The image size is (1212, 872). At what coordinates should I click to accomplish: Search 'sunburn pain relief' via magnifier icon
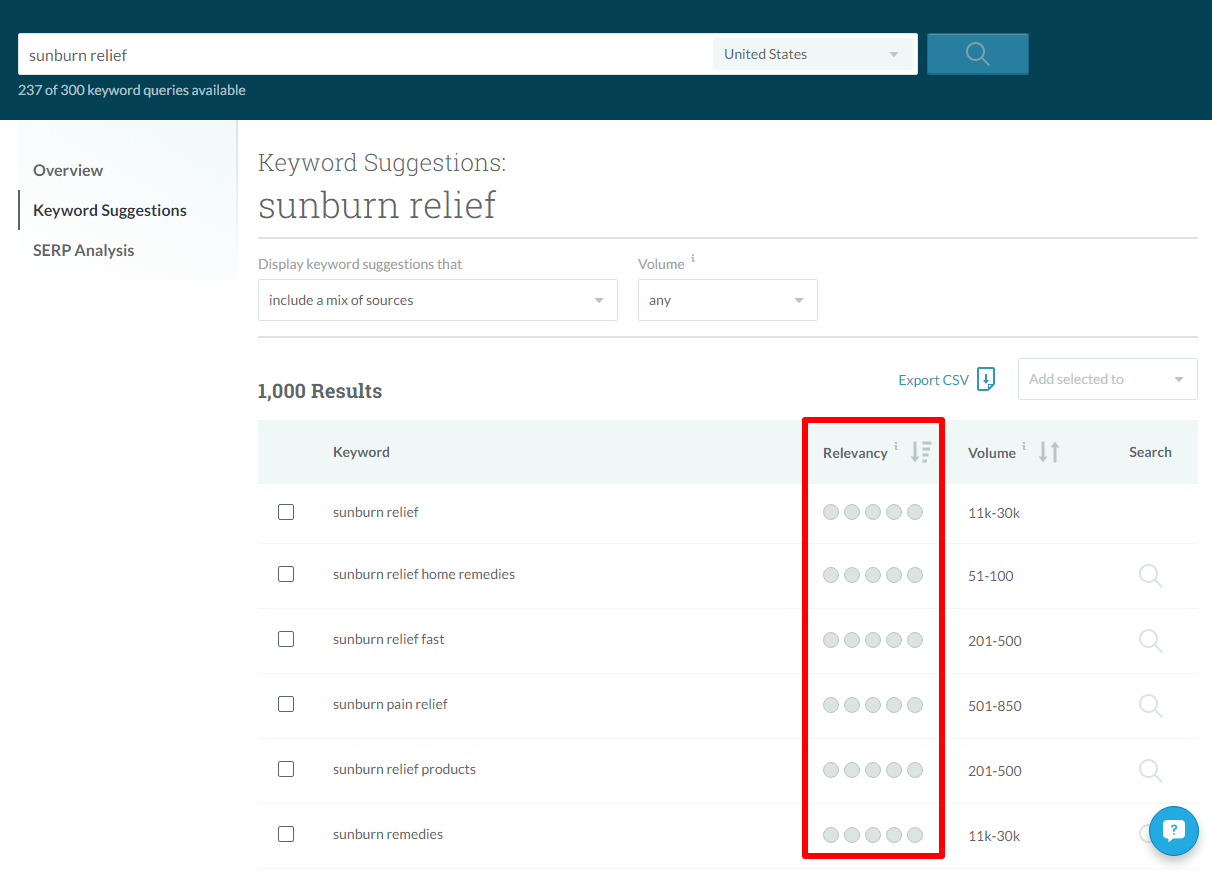(1150, 705)
